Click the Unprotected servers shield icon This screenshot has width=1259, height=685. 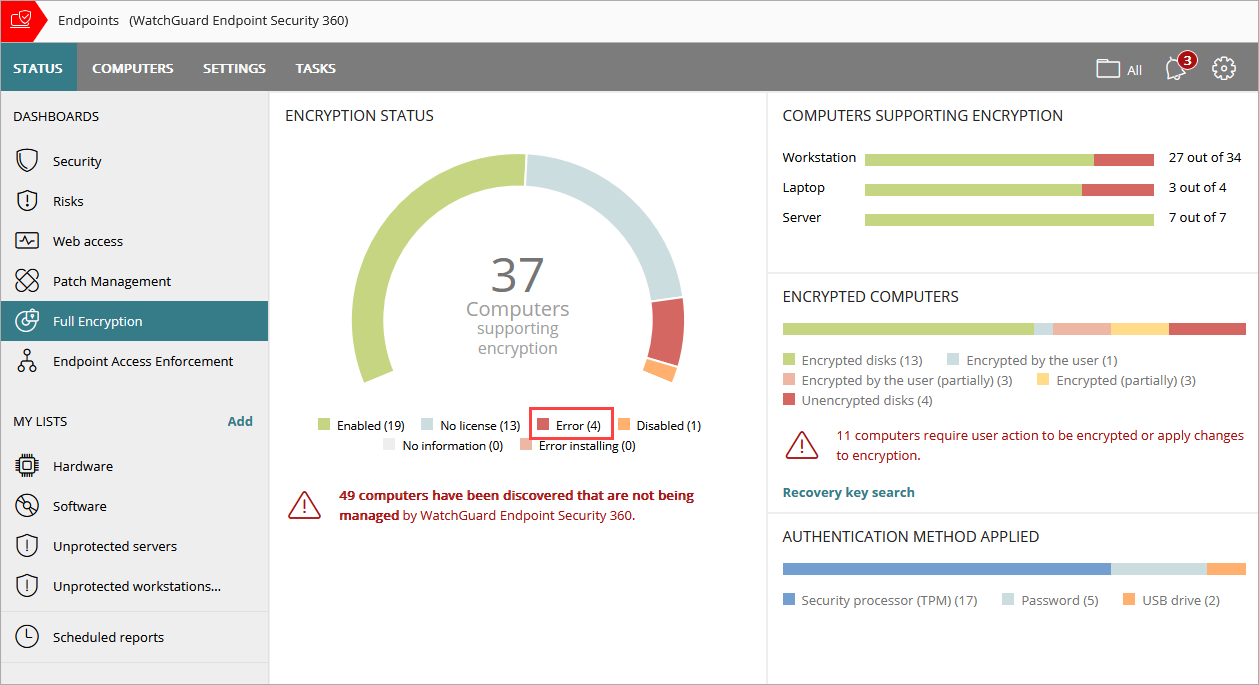[x=27, y=546]
